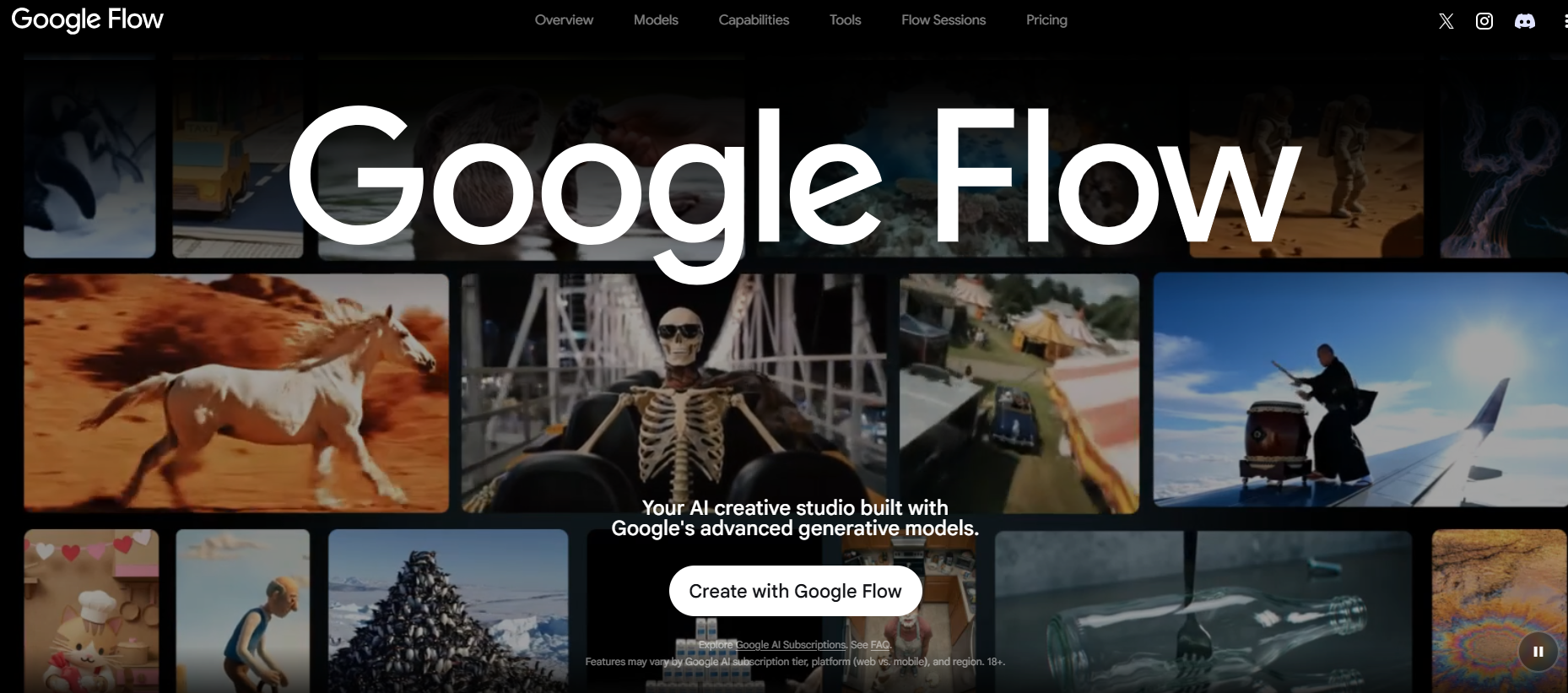The width and height of the screenshot is (1568, 693).
Task: View the Pricing page
Action: (1046, 19)
